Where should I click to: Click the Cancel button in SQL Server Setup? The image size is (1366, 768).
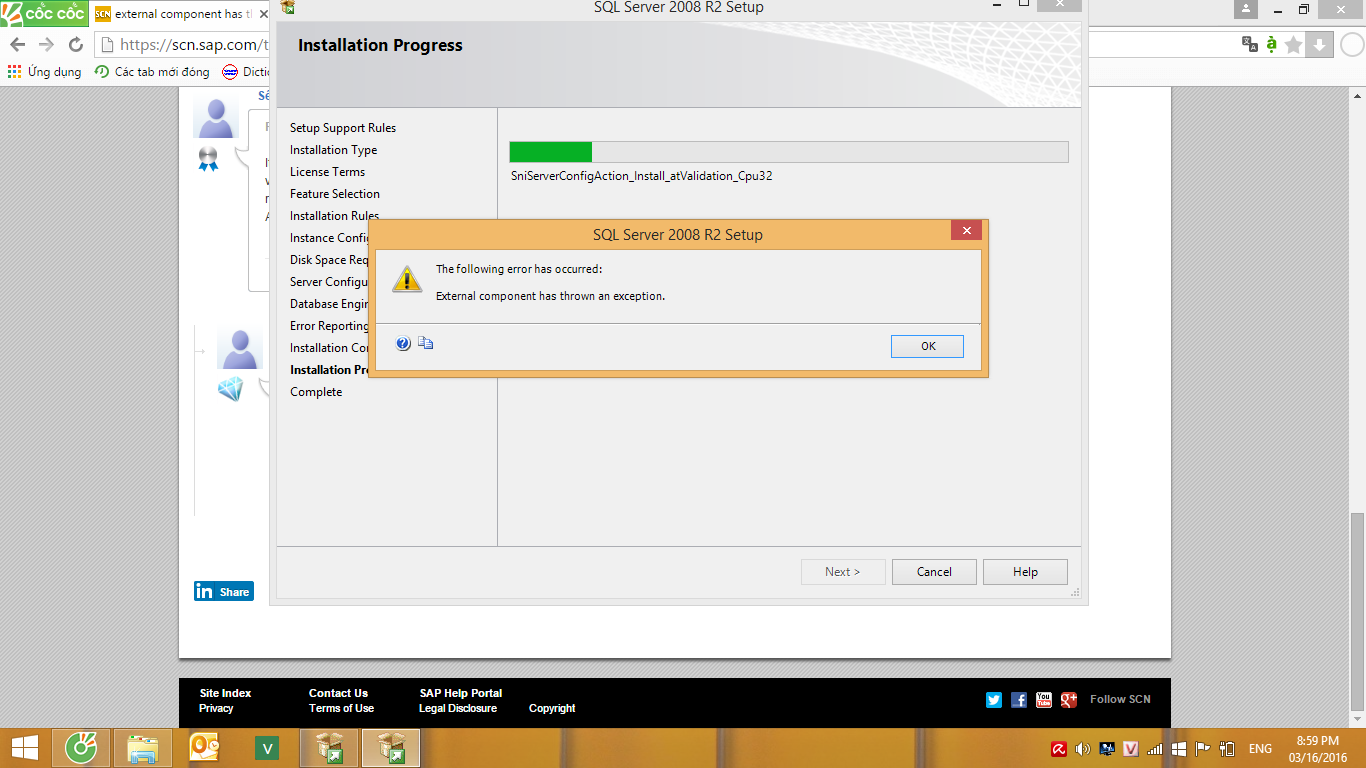point(934,572)
